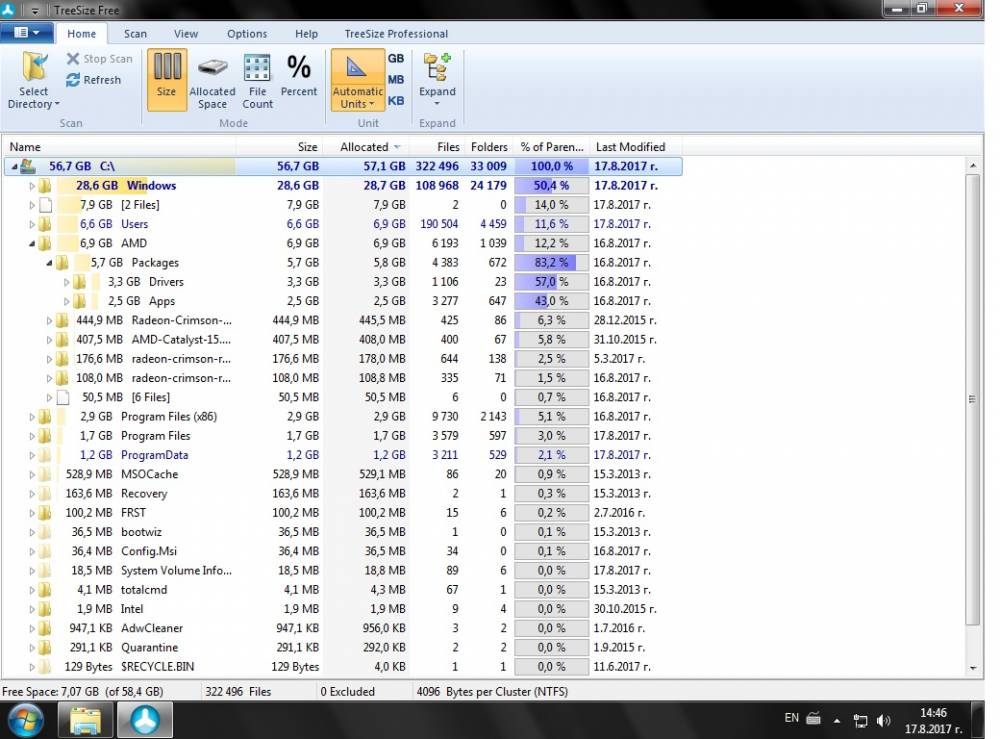Viewport: 1000px width, 739px height.
Task: Open the Help ribbon tab
Action: [x=306, y=34]
